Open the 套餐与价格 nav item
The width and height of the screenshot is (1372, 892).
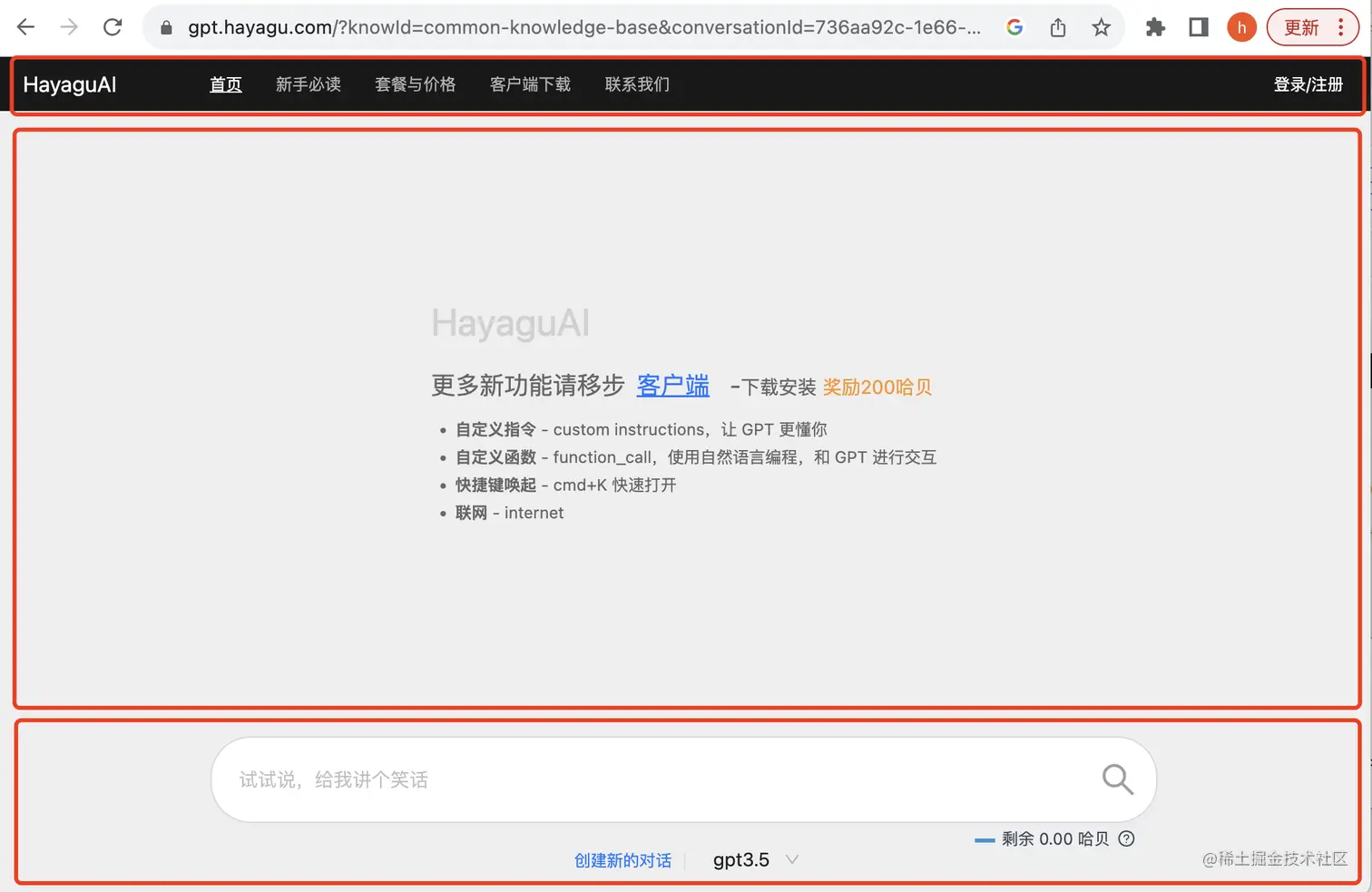tap(416, 84)
